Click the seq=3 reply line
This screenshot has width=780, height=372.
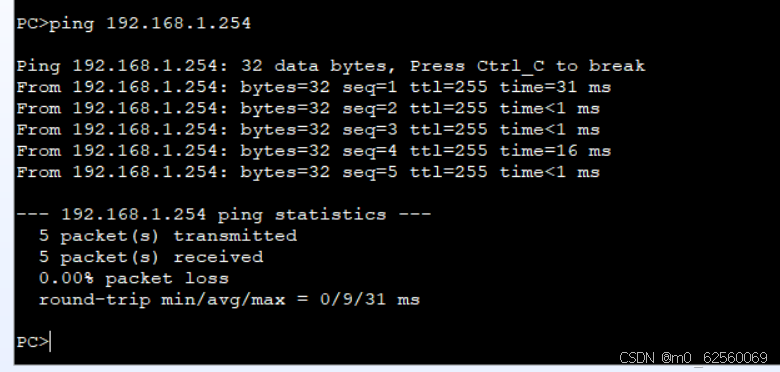[x=308, y=130]
